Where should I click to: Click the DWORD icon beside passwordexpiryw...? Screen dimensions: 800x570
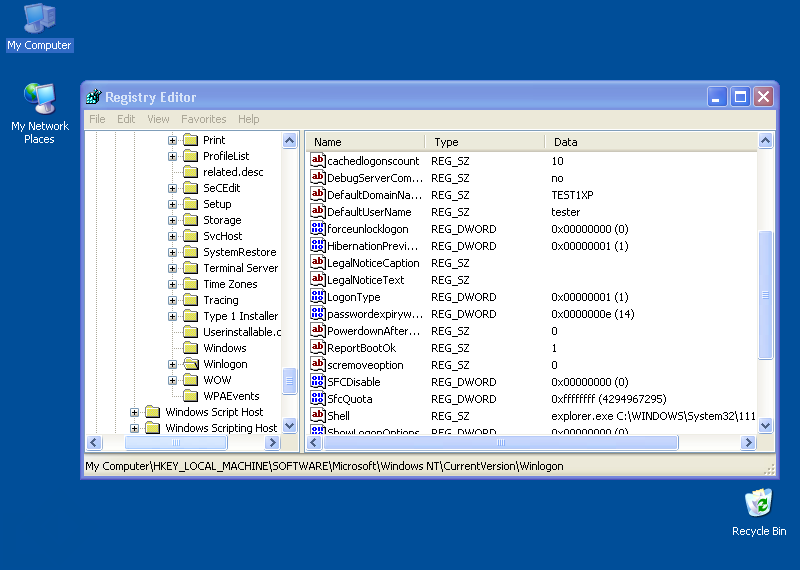317,314
